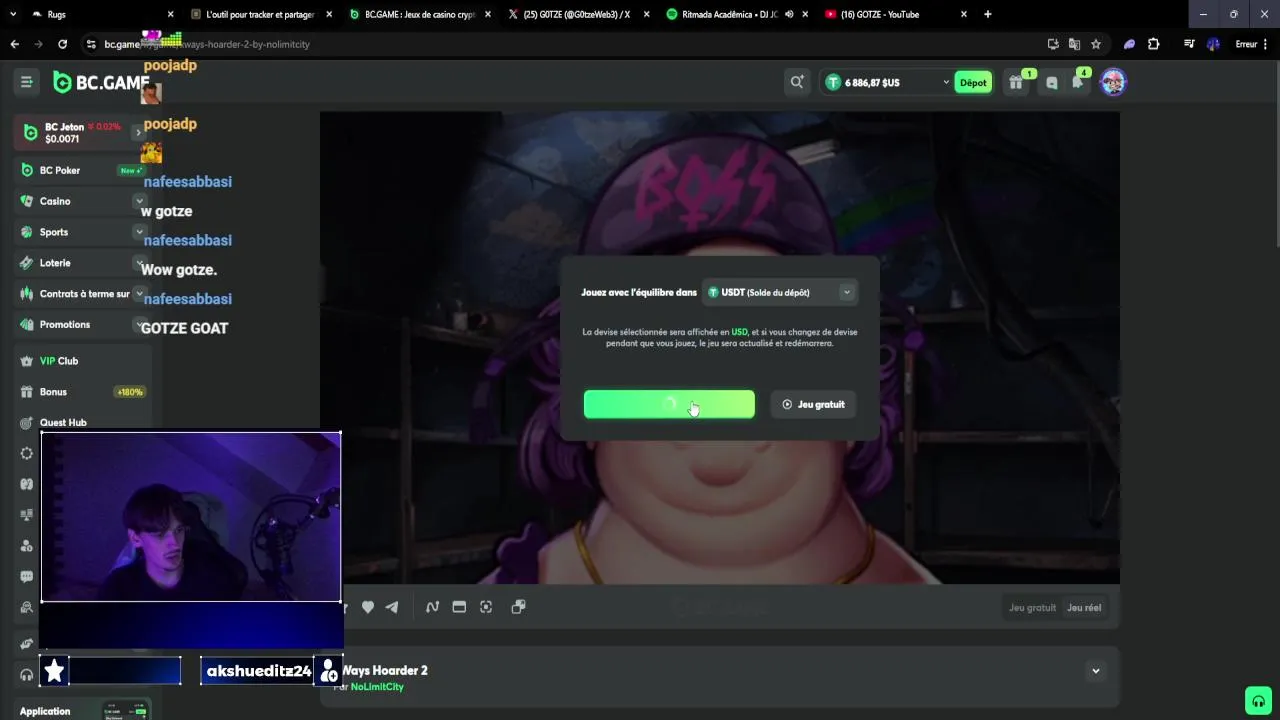Open BC Poker in the sidebar
Screen dimensions: 1280x720
82,170
